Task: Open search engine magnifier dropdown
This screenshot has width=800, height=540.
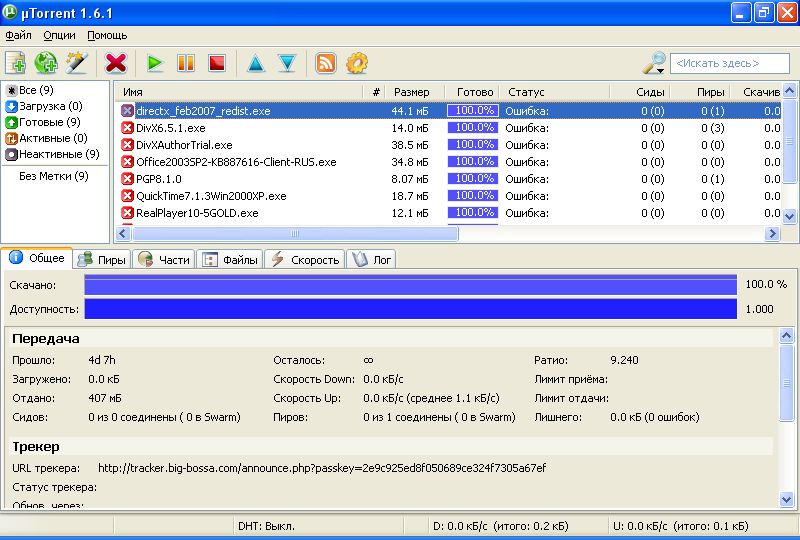Action: (x=655, y=63)
